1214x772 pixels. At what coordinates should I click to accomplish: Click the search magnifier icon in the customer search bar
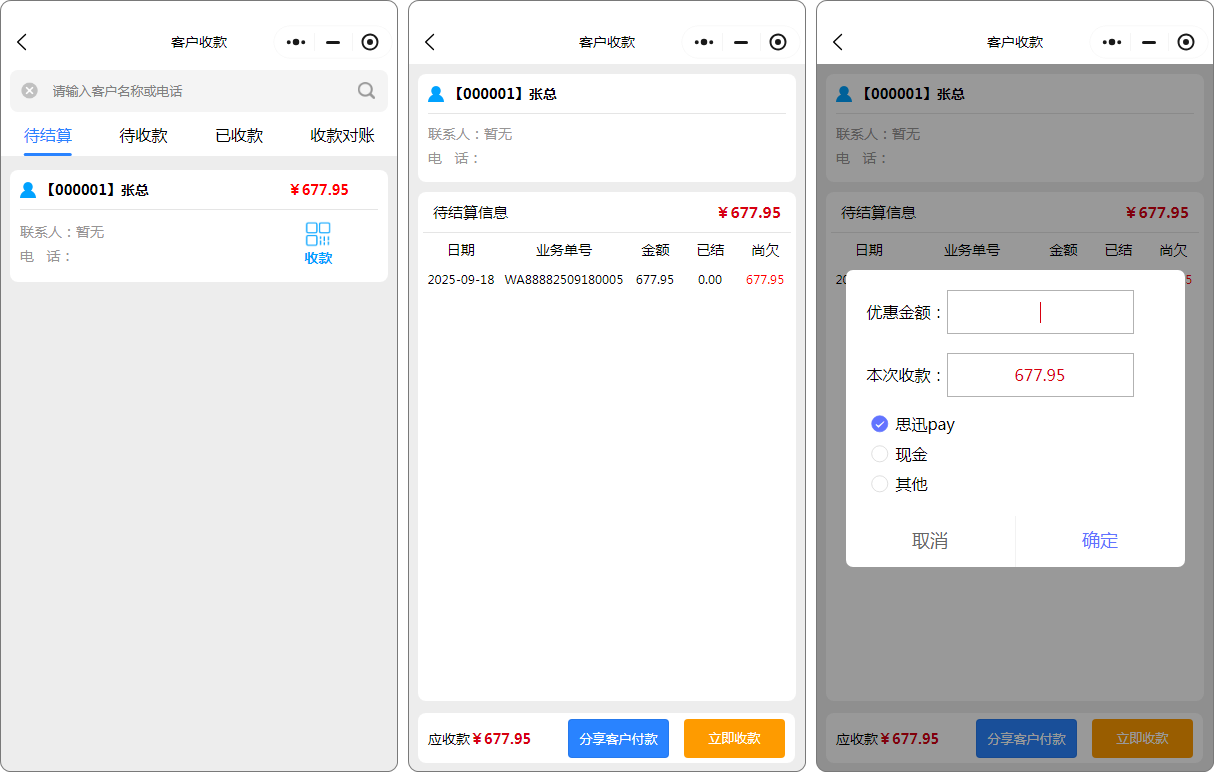366,91
